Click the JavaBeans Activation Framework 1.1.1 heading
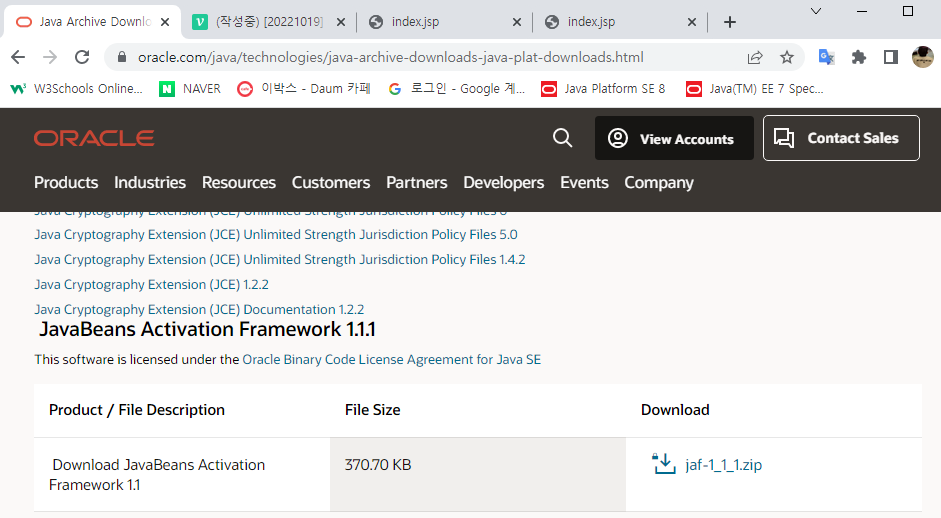 tap(207, 330)
